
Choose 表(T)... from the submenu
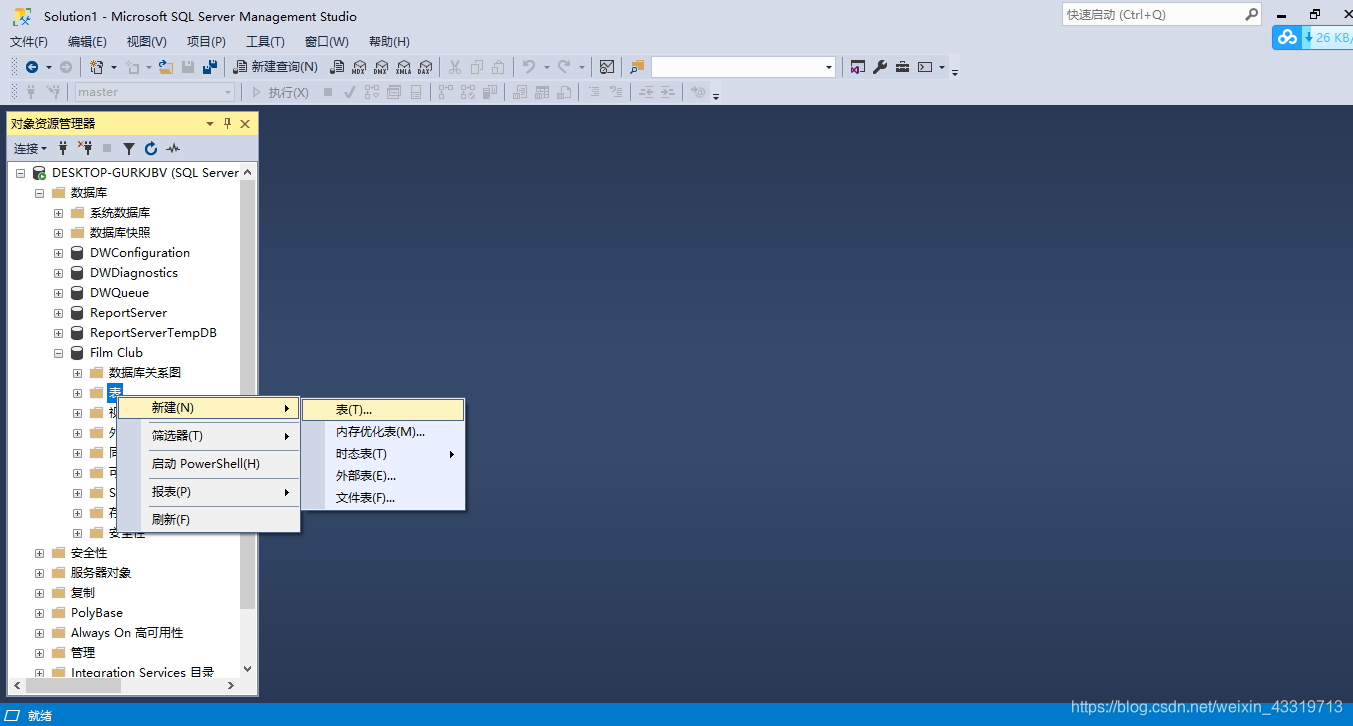(383, 410)
